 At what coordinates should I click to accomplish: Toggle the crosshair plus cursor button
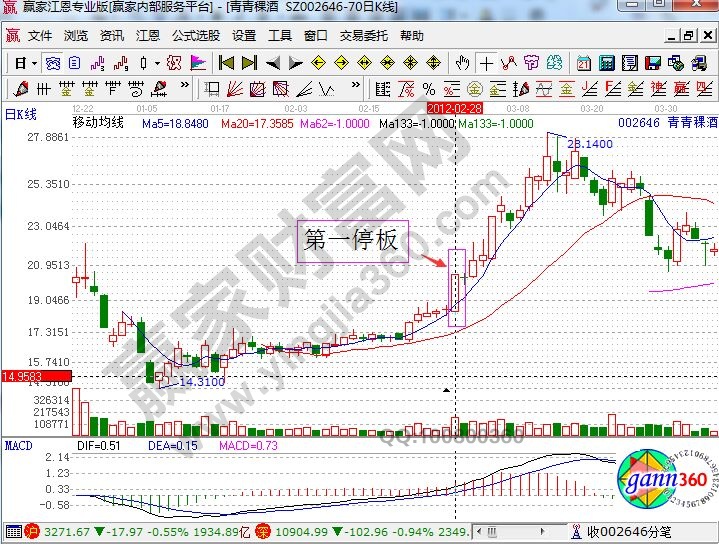click(486, 63)
